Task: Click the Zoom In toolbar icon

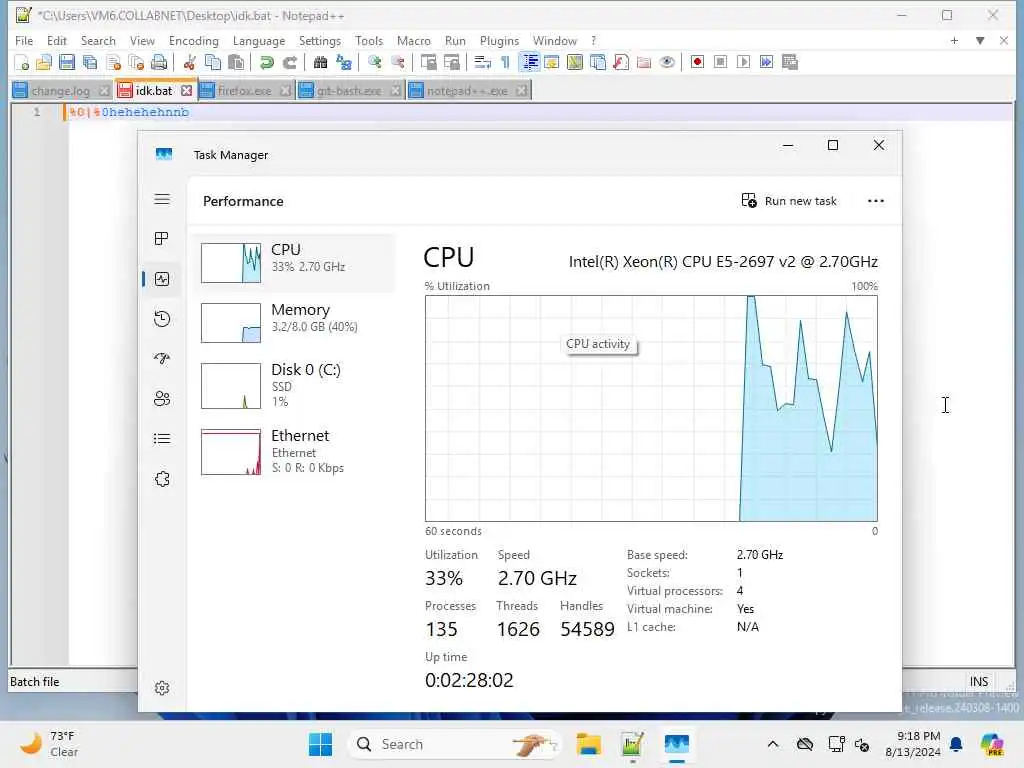Action: (x=375, y=62)
